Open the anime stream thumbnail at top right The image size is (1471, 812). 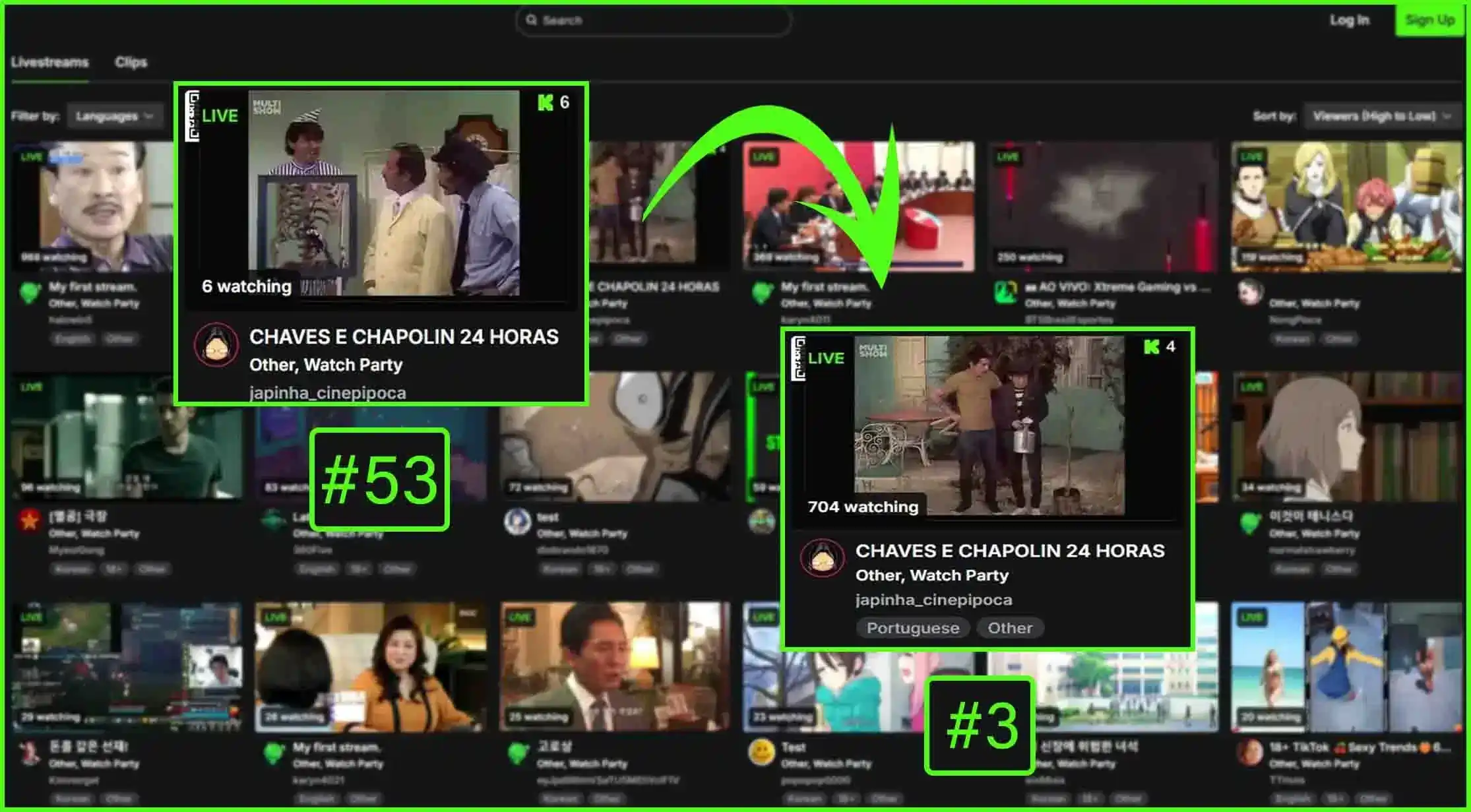pos(1346,206)
